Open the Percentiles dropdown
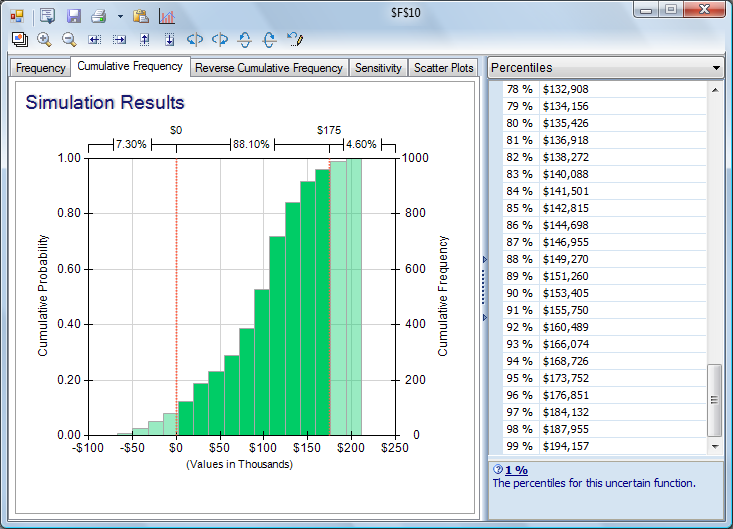This screenshot has width=733, height=529. click(715, 68)
